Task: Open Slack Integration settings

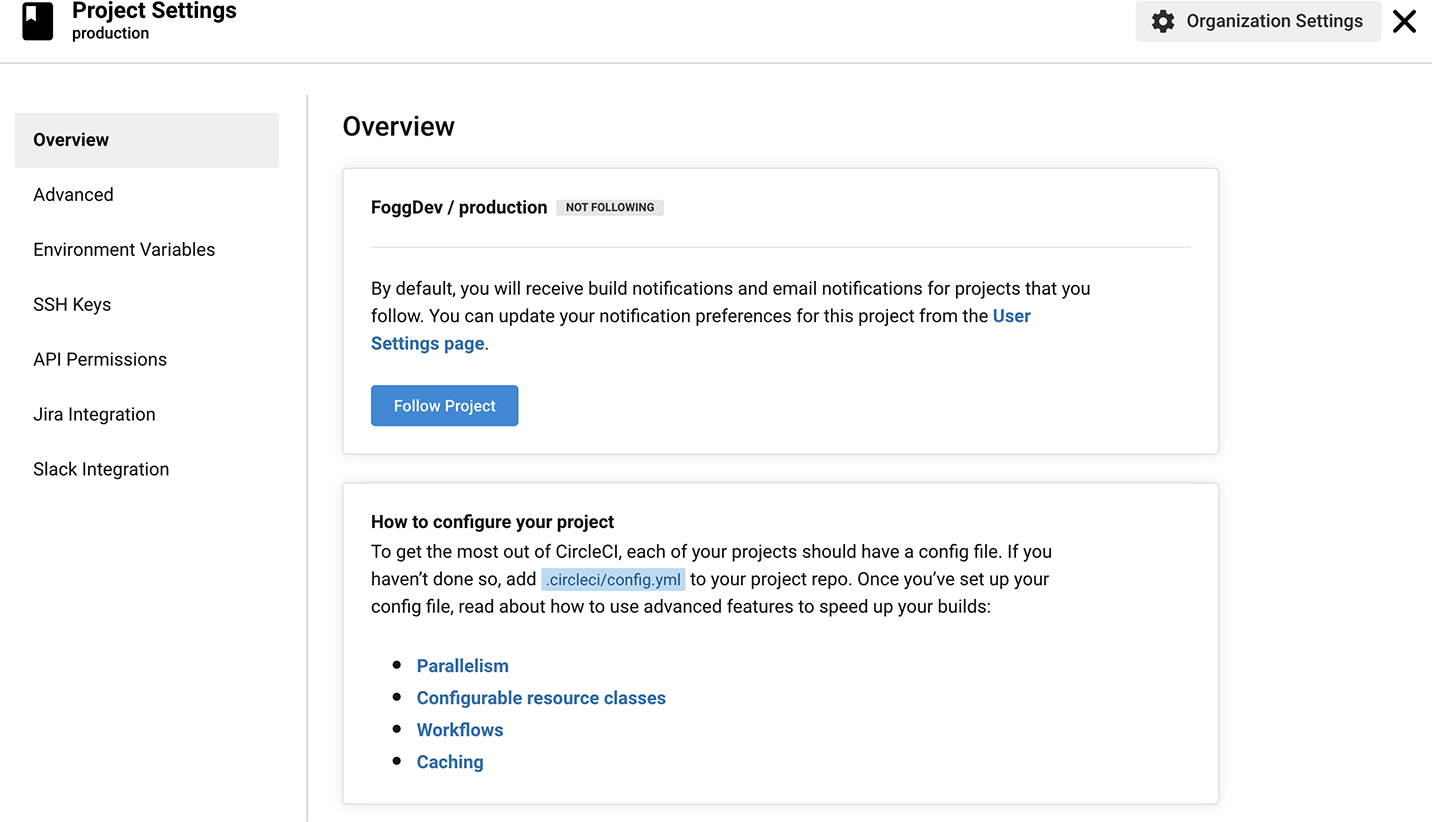Action: [x=101, y=470]
